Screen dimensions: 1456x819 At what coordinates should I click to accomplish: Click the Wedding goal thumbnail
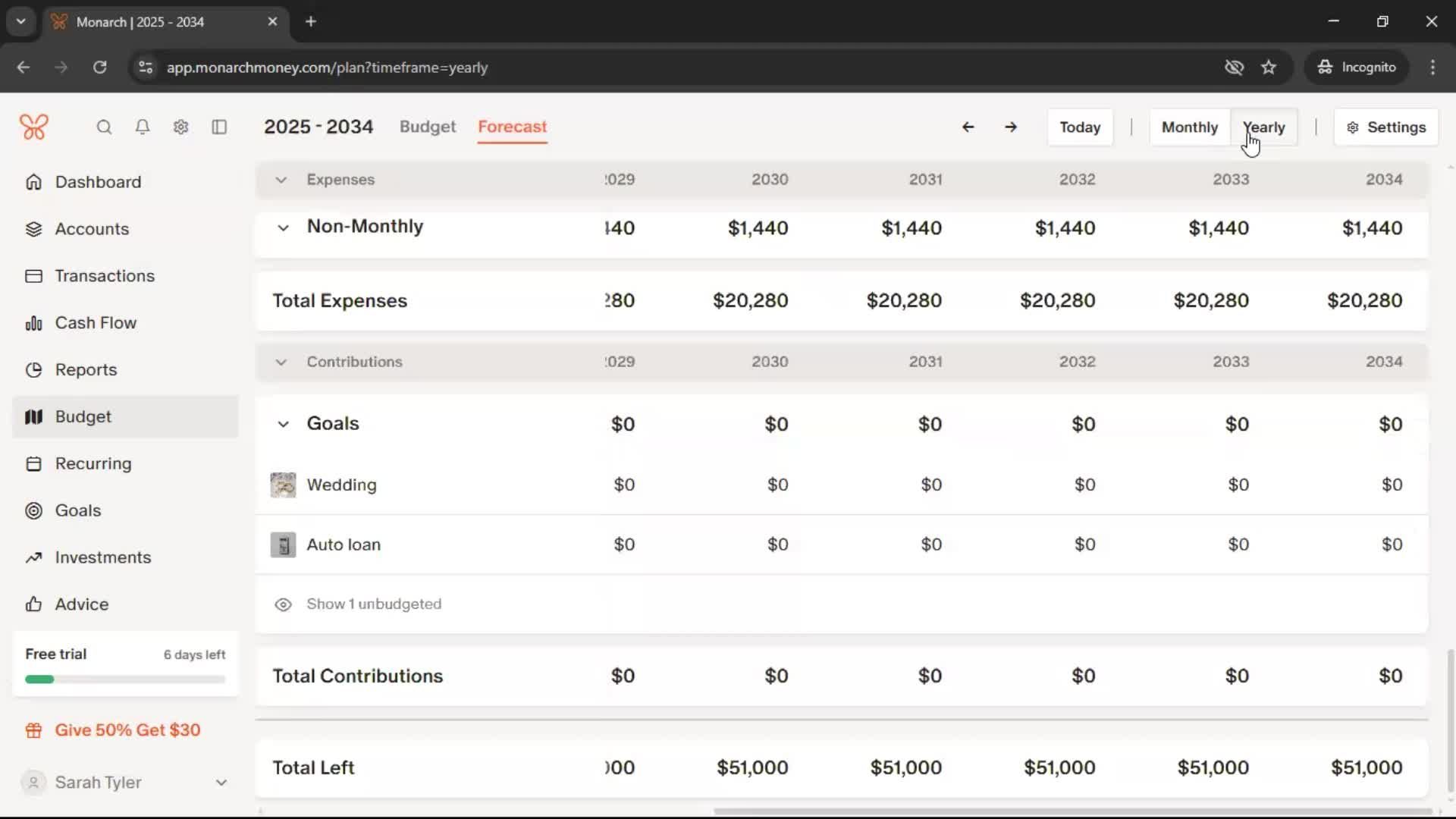click(283, 485)
